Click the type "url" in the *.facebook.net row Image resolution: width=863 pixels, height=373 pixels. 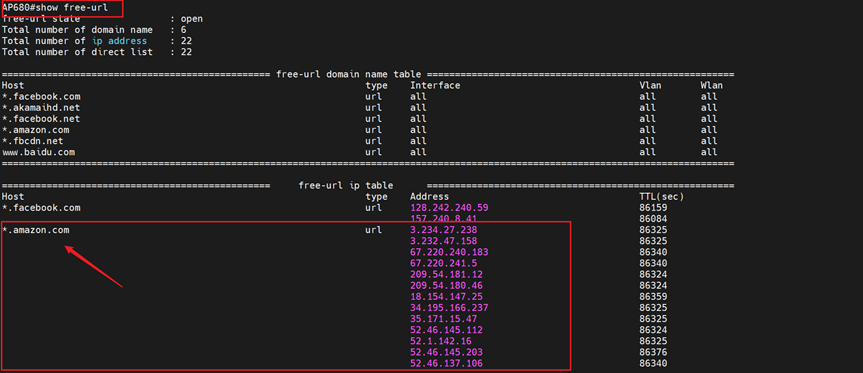(373, 118)
